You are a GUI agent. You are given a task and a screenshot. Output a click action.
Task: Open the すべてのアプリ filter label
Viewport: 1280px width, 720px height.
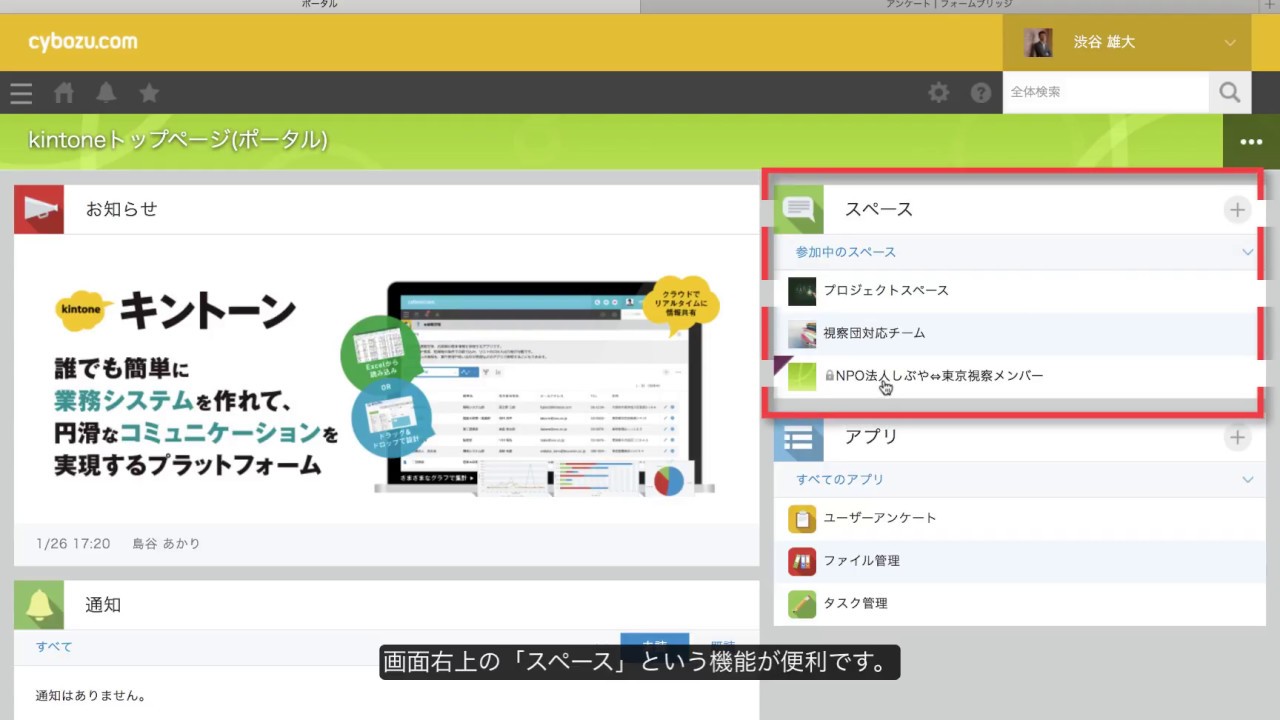[x=840, y=480]
